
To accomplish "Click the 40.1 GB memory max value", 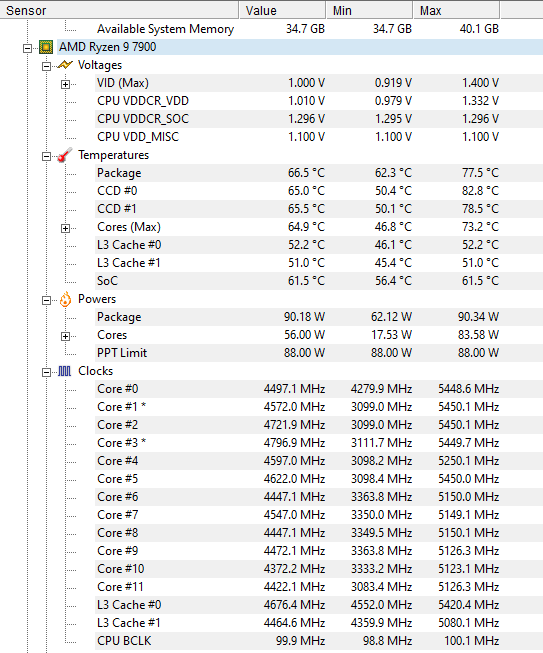I will click(479, 29).
